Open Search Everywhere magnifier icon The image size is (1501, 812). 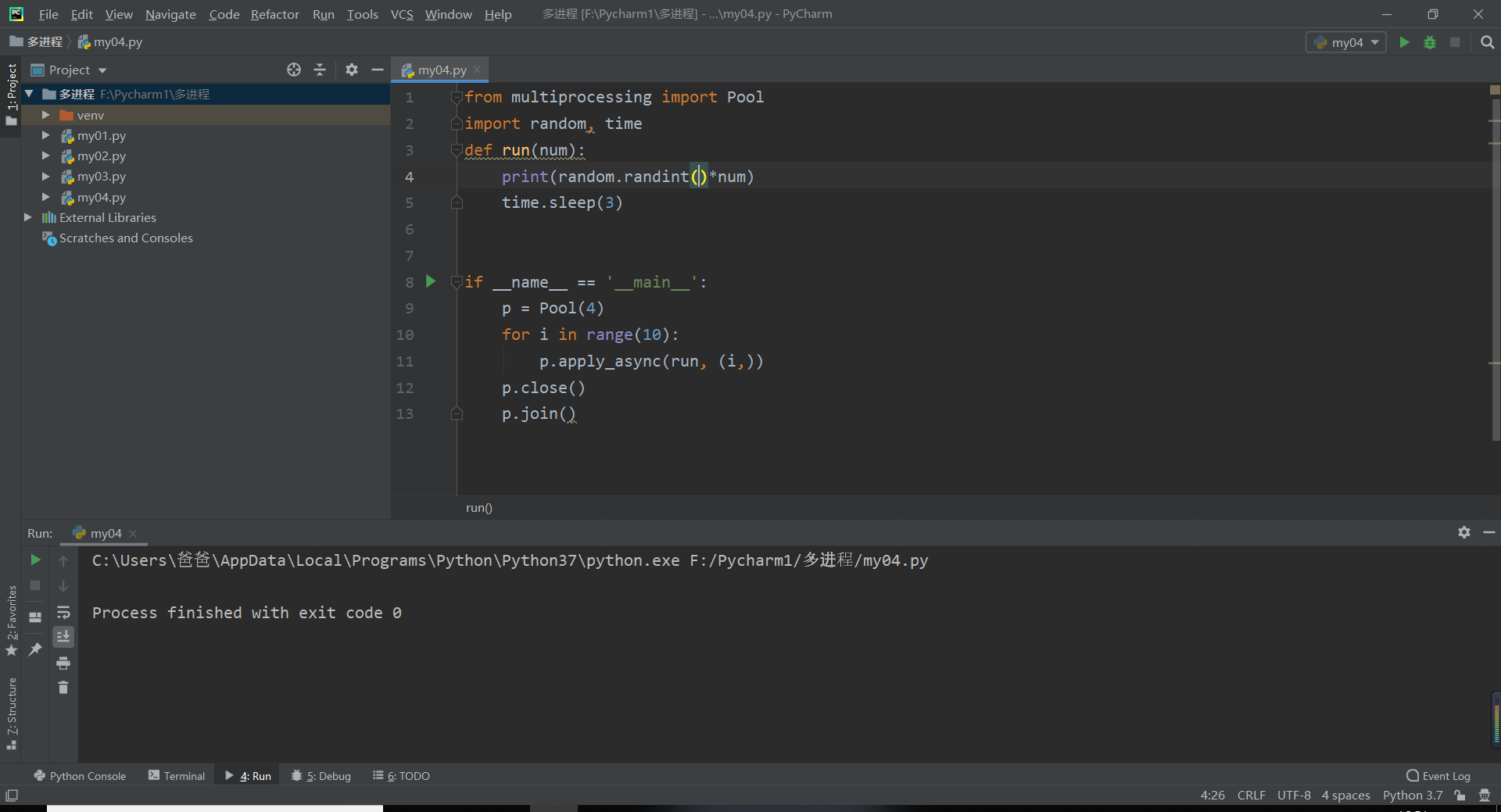coord(1487,42)
